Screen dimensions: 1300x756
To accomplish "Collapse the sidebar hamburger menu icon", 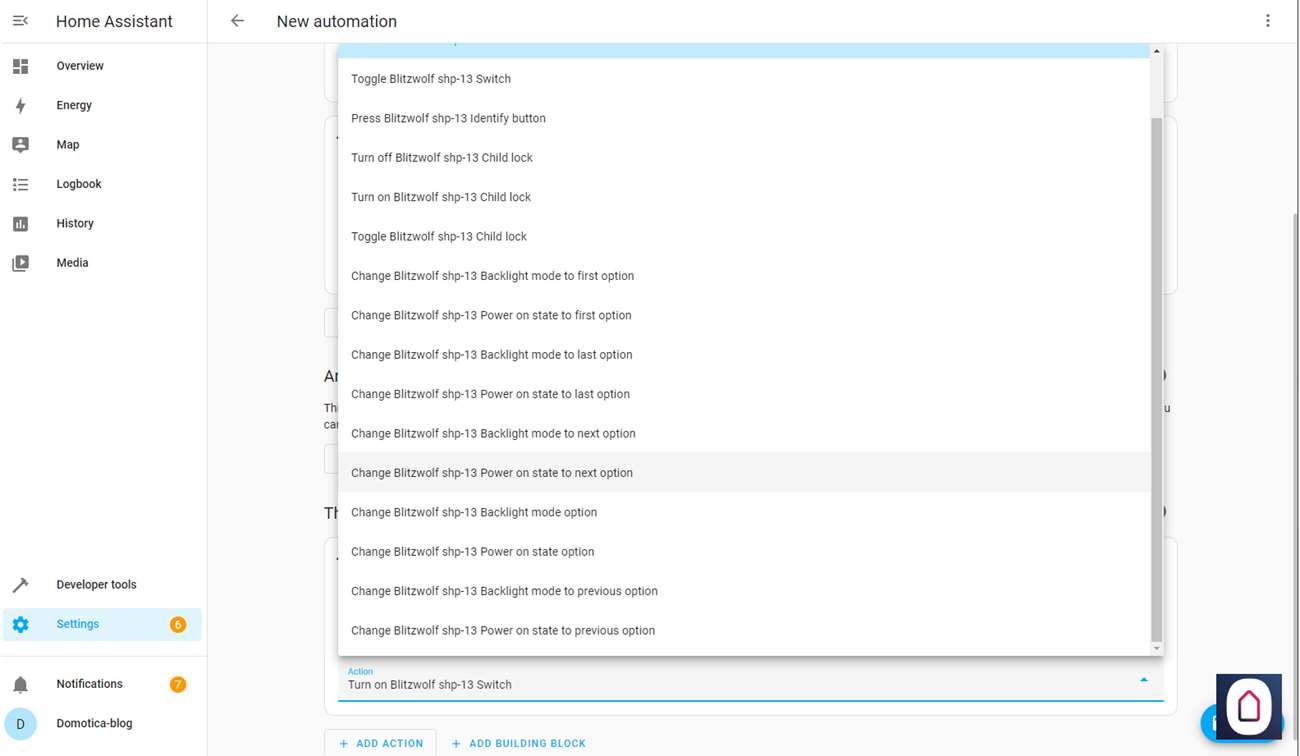I will click(20, 21).
